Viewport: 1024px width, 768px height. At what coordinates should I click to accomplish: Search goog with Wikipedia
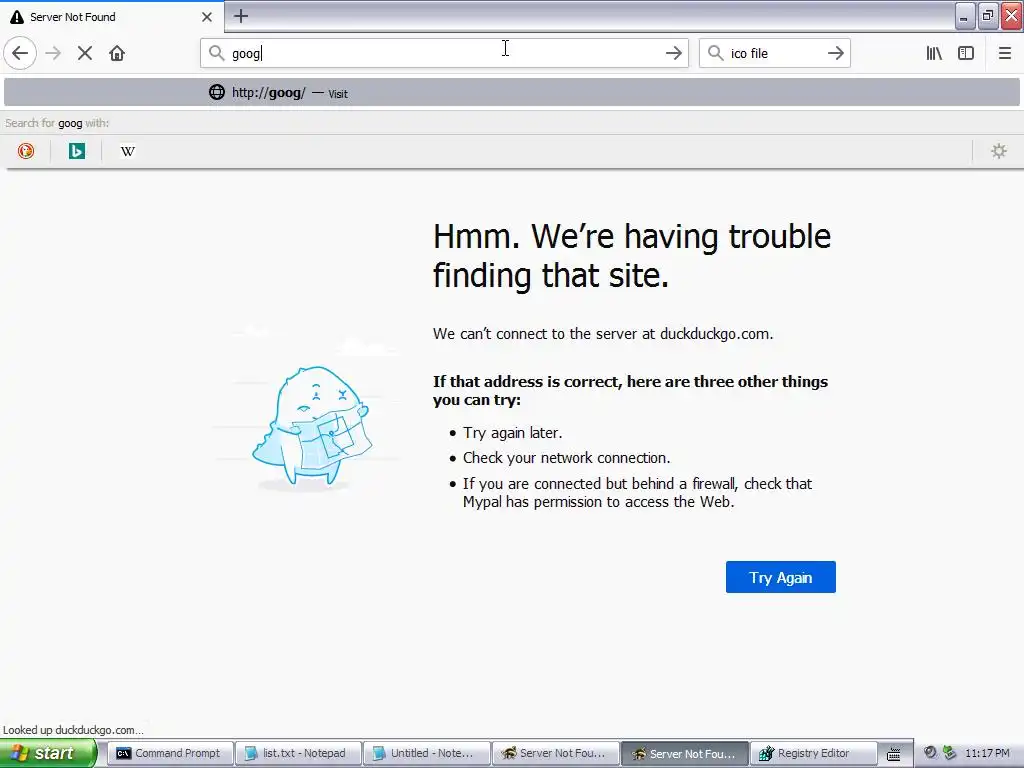[127, 151]
